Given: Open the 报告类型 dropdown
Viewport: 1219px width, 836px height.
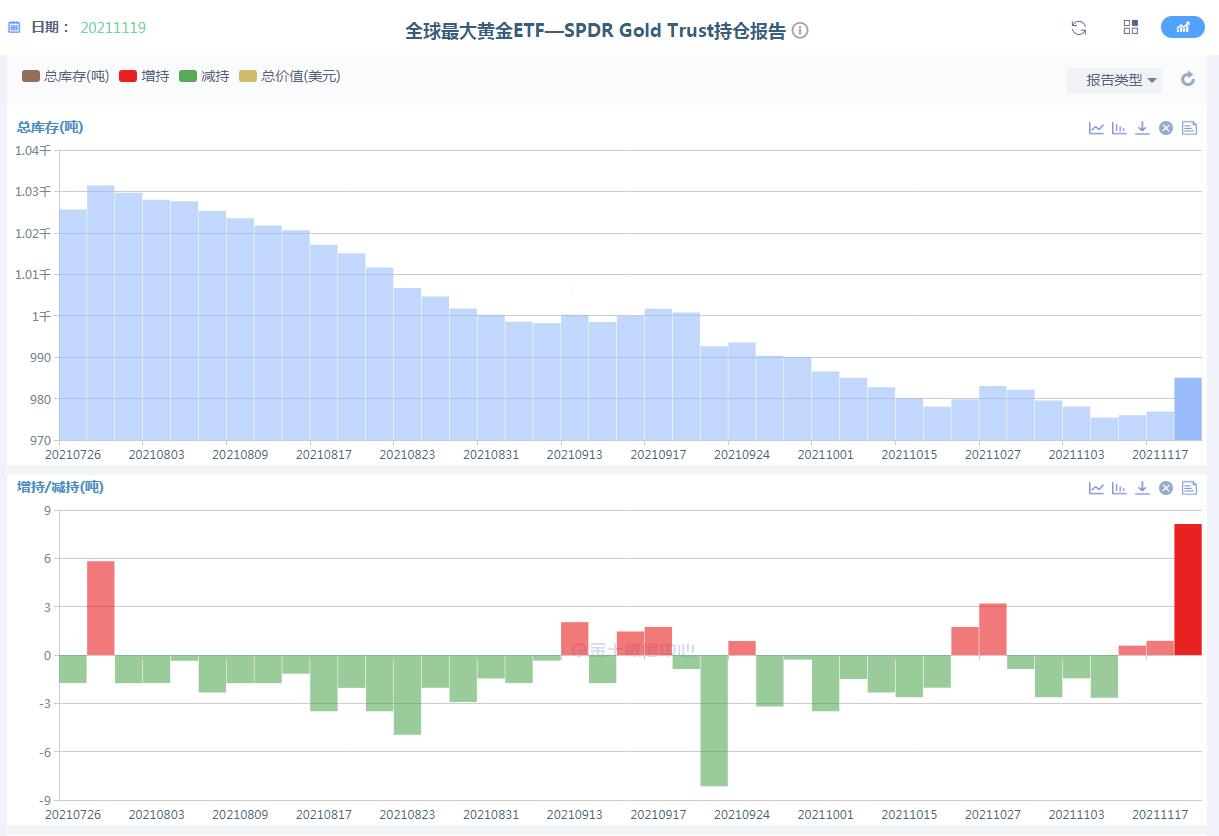Looking at the screenshot, I should pyautogui.click(x=1115, y=80).
